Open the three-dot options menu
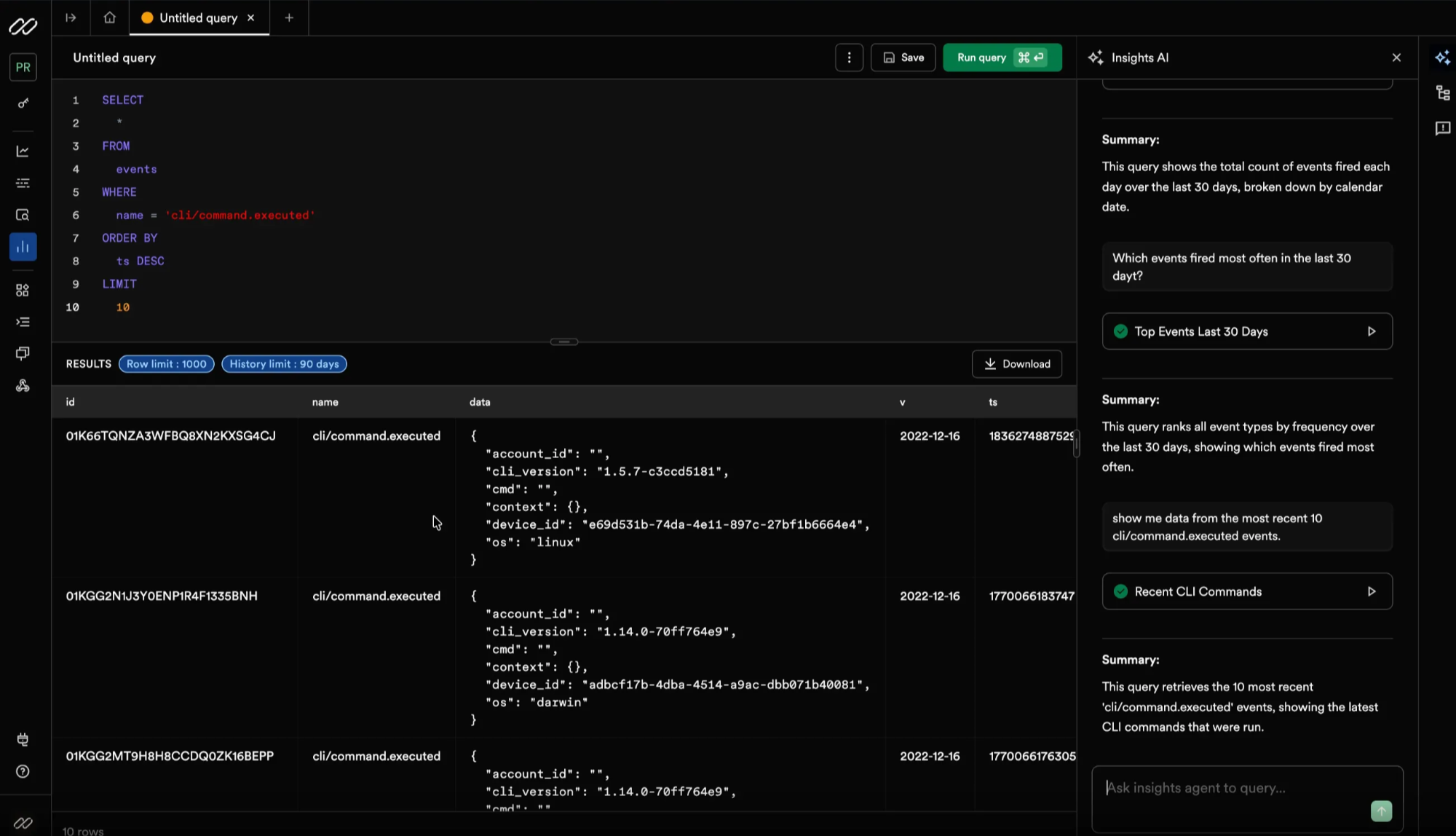1456x836 pixels. (x=849, y=57)
